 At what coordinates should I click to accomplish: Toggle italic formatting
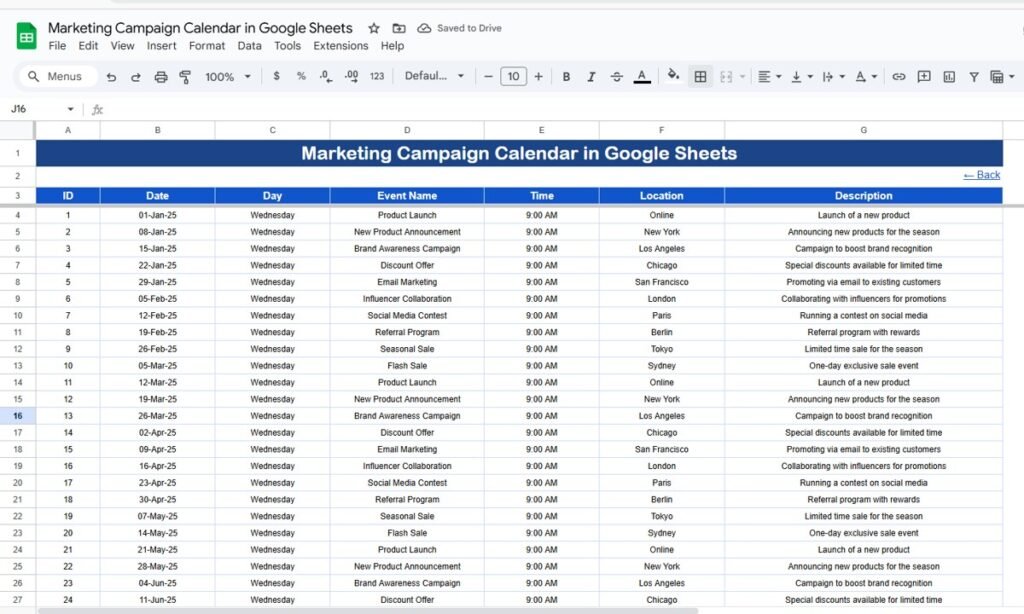click(x=591, y=77)
